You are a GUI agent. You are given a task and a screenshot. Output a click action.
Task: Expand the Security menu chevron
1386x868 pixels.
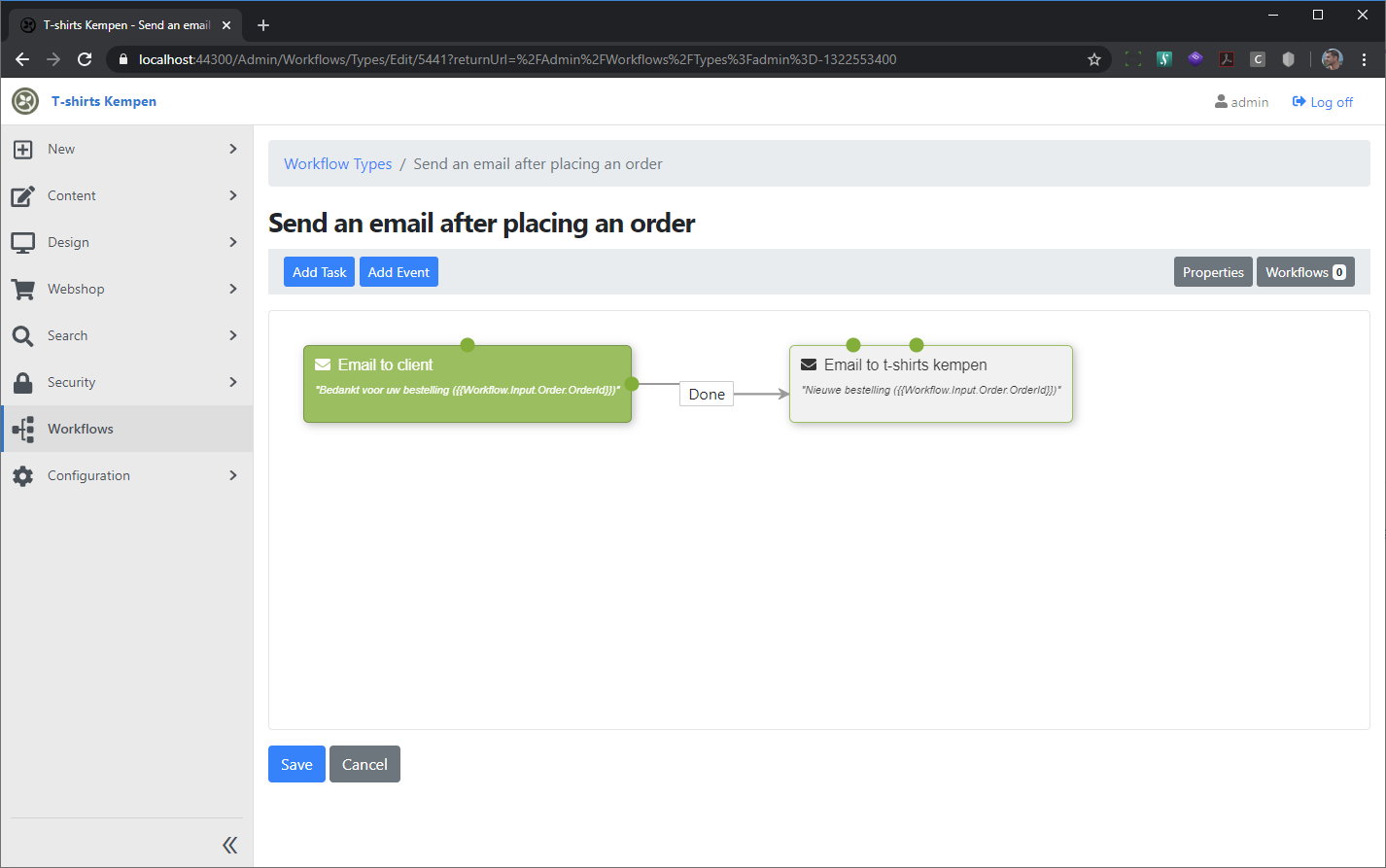pyautogui.click(x=233, y=382)
